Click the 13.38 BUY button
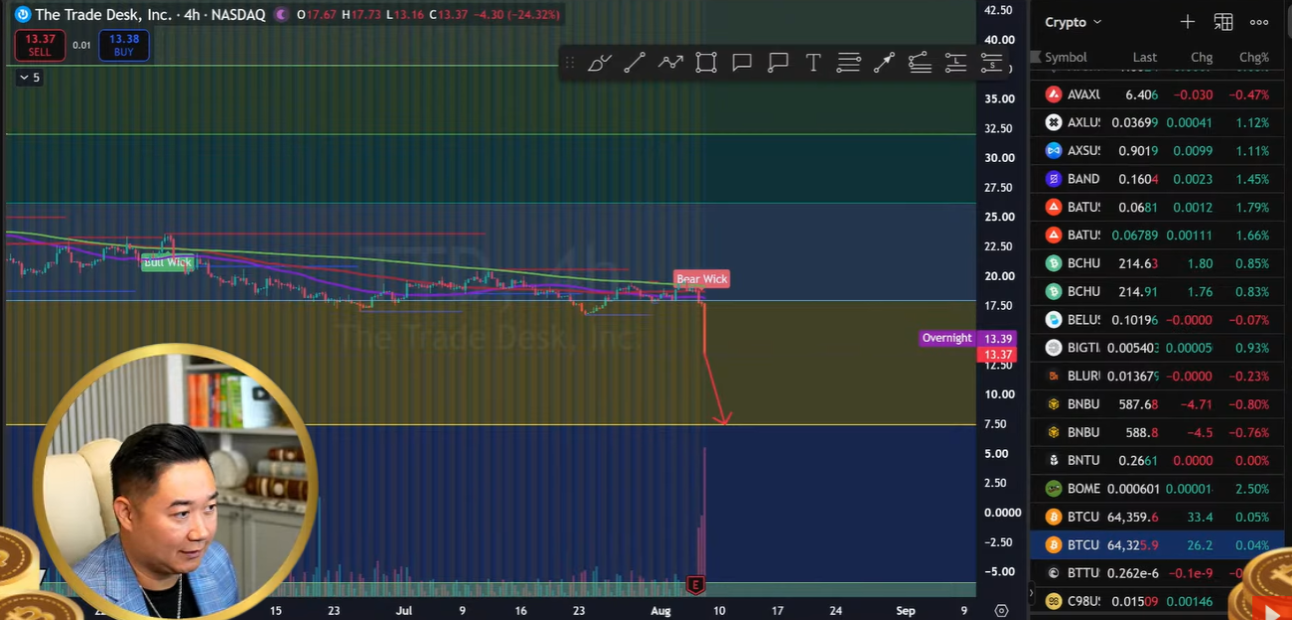1292x620 pixels. tap(124, 45)
